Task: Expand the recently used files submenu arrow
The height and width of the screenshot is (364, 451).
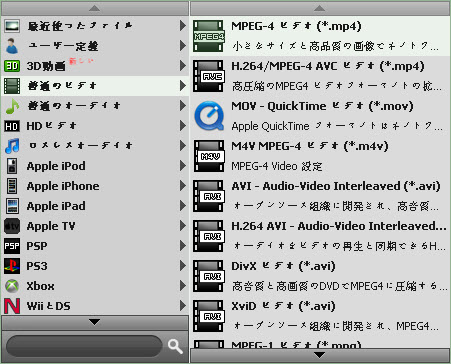Action: tap(183, 26)
